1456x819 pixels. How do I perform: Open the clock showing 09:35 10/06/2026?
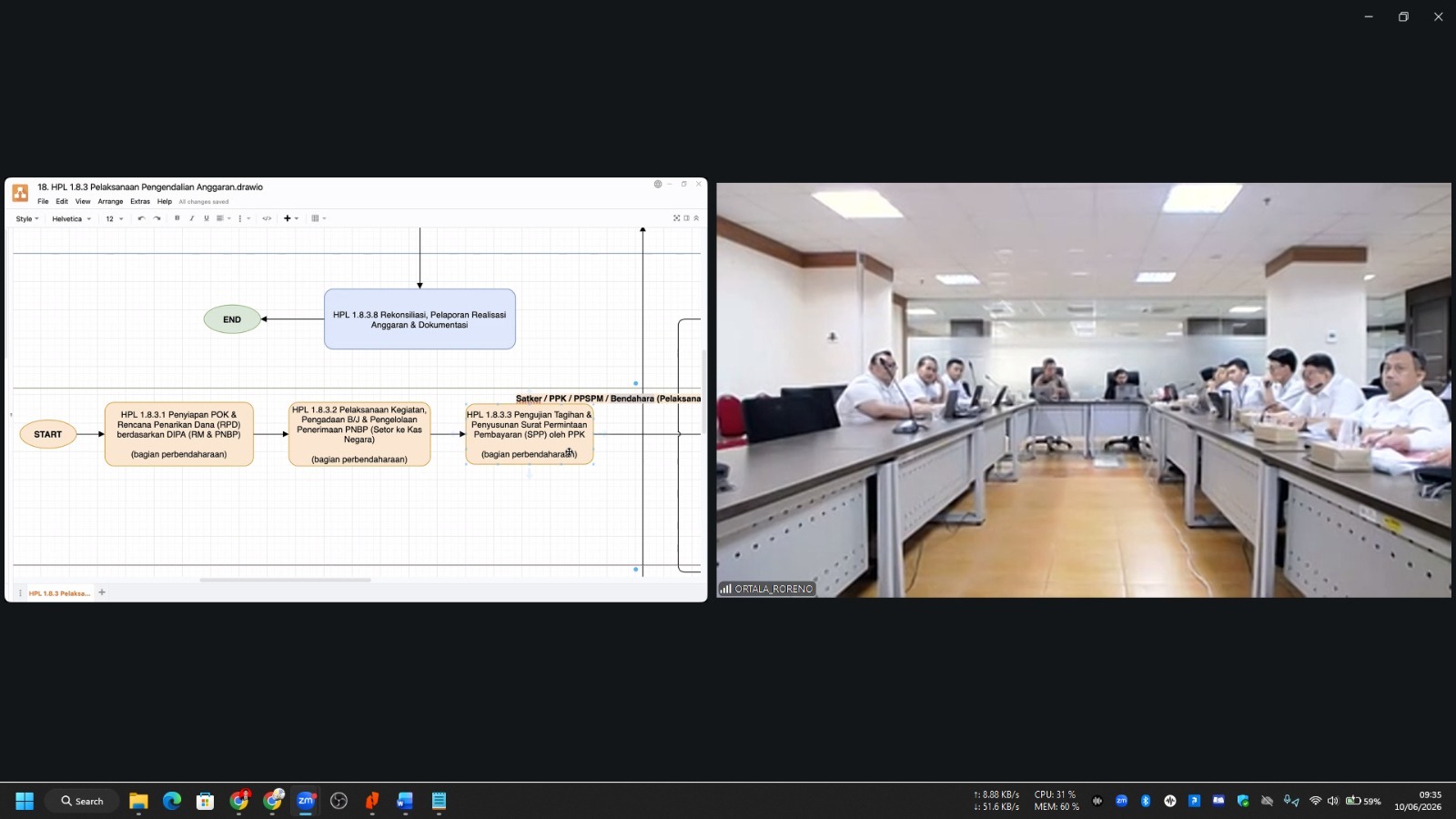1419,801
